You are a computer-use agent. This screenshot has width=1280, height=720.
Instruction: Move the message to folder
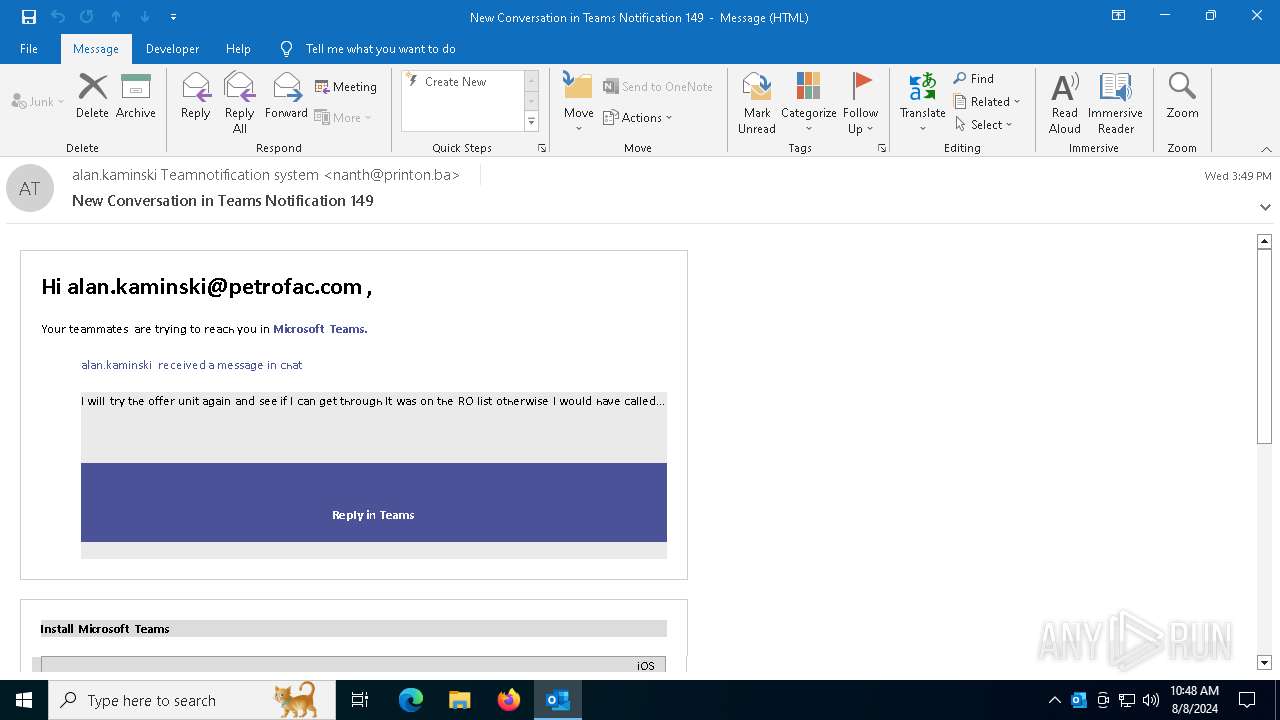(578, 102)
